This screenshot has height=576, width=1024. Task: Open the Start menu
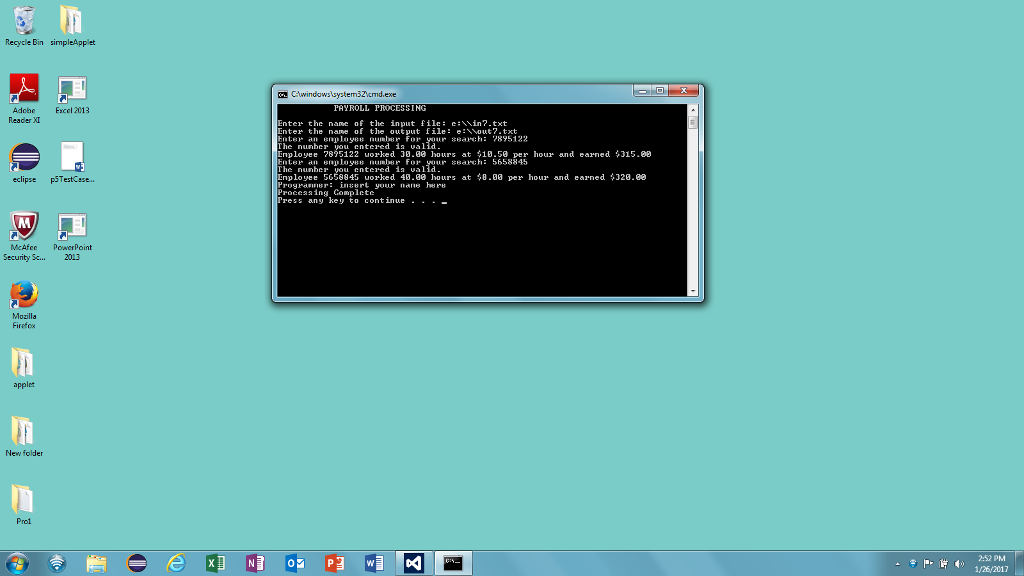17,563
